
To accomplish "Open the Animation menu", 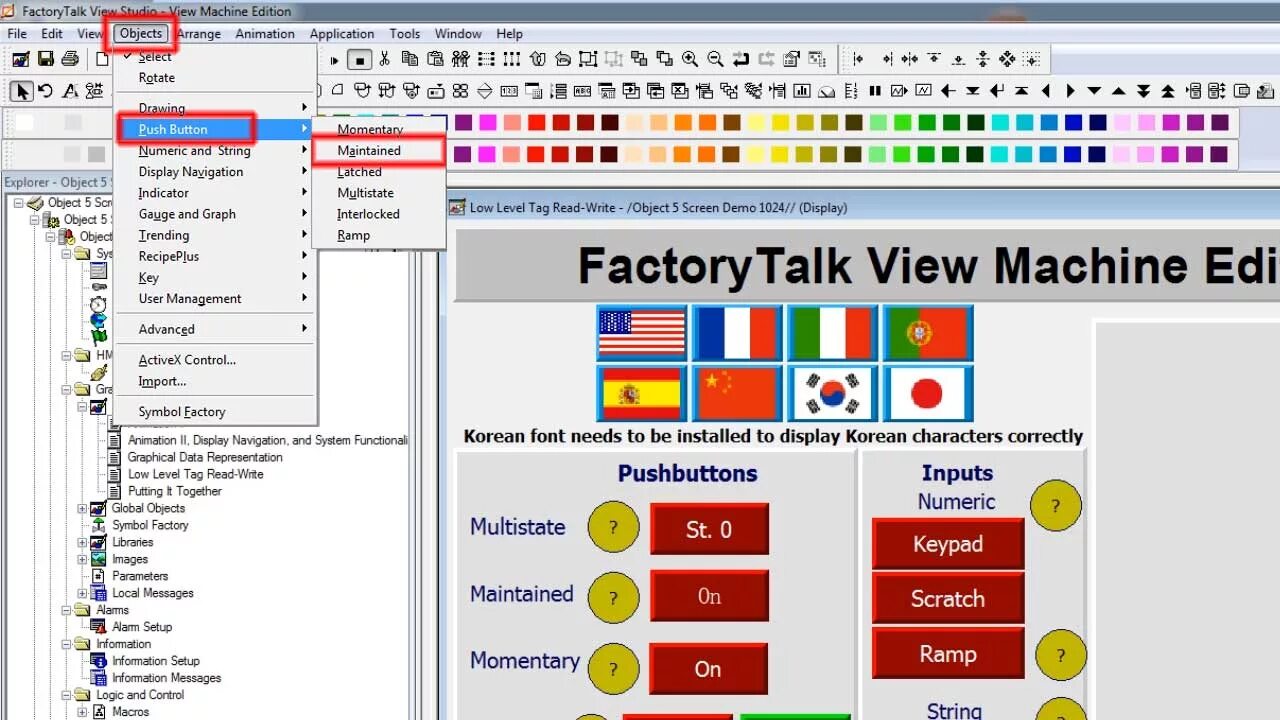I will (x=265, y=33).
